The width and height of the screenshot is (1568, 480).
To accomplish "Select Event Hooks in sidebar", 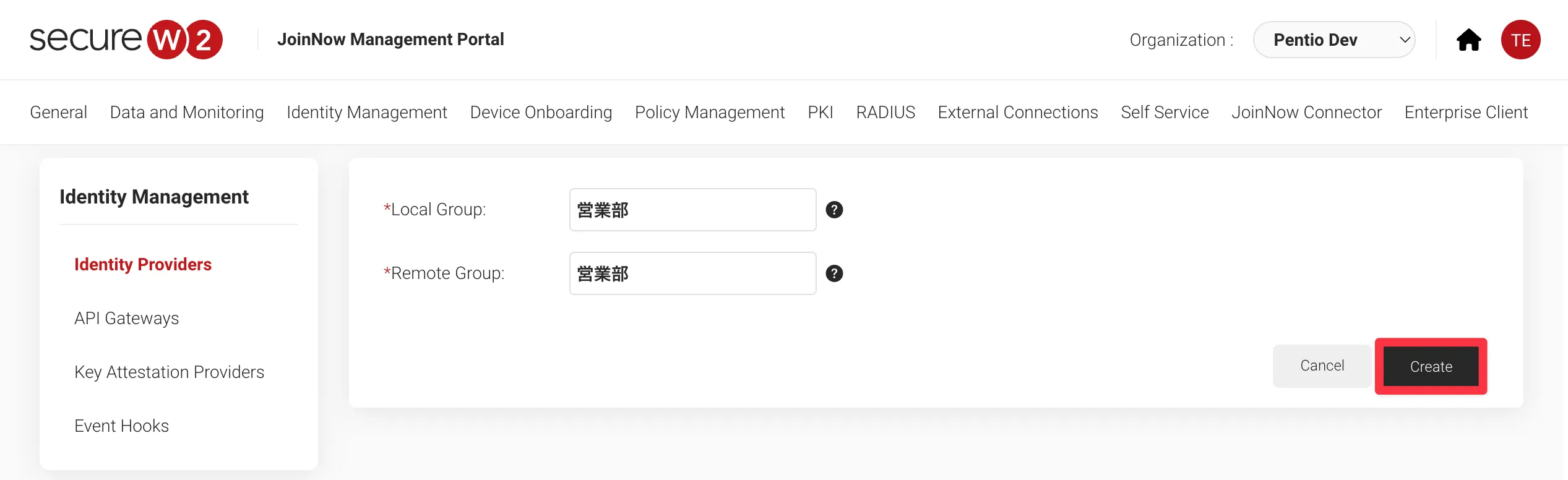I will pos(121,426).
